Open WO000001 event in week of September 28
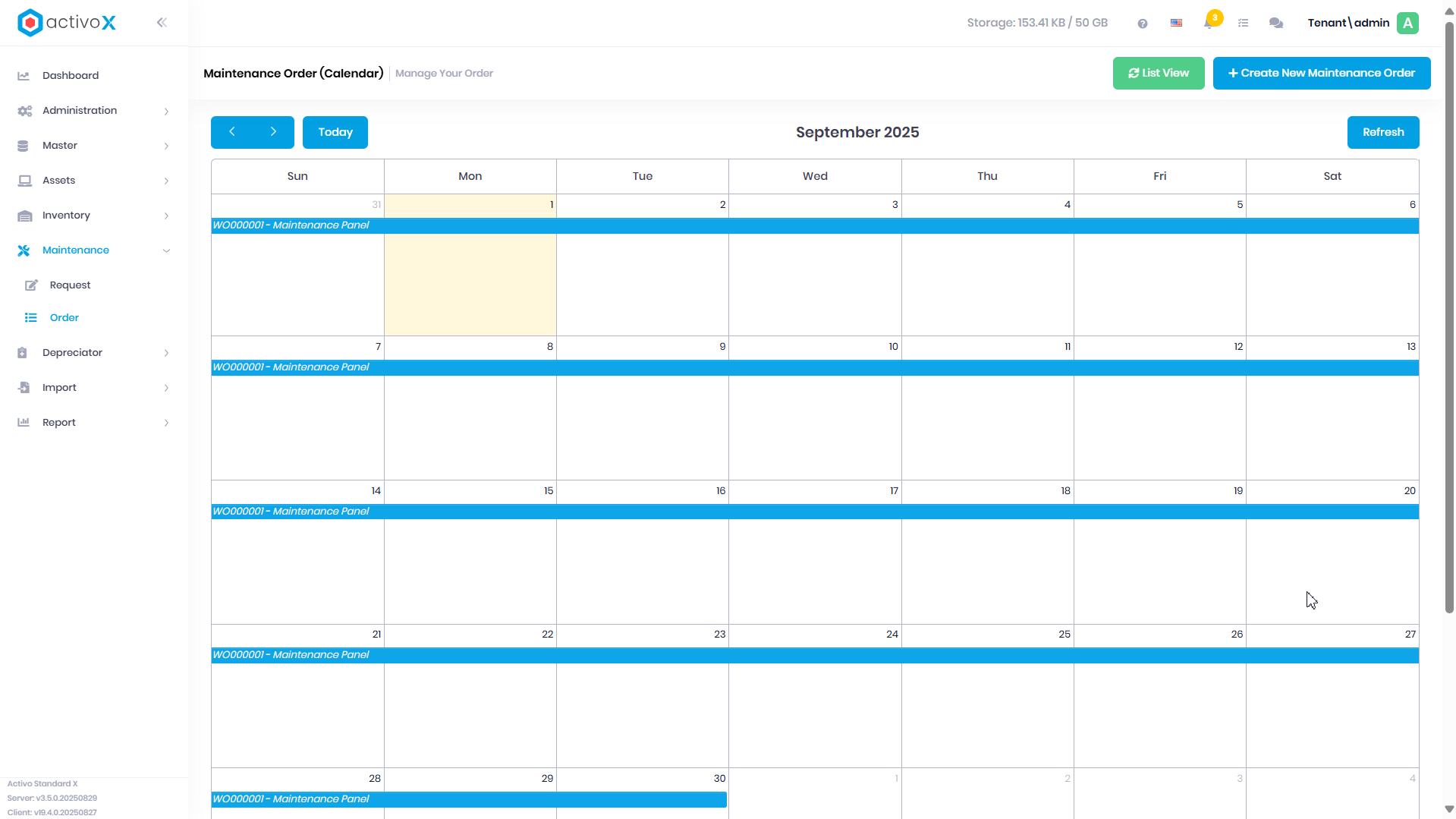The image size is (1456, 819). point(469,799)
